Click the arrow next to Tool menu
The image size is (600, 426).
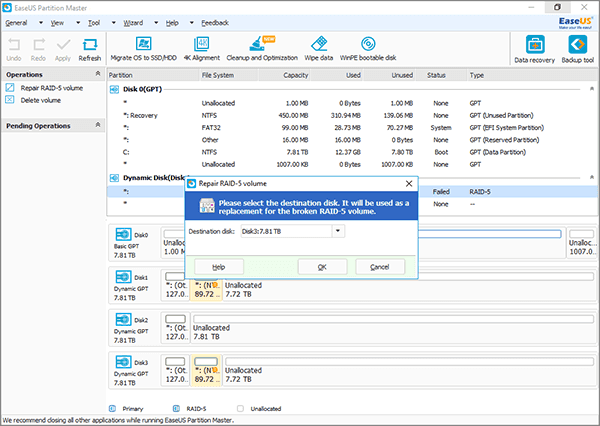click(x=114, y=23)
